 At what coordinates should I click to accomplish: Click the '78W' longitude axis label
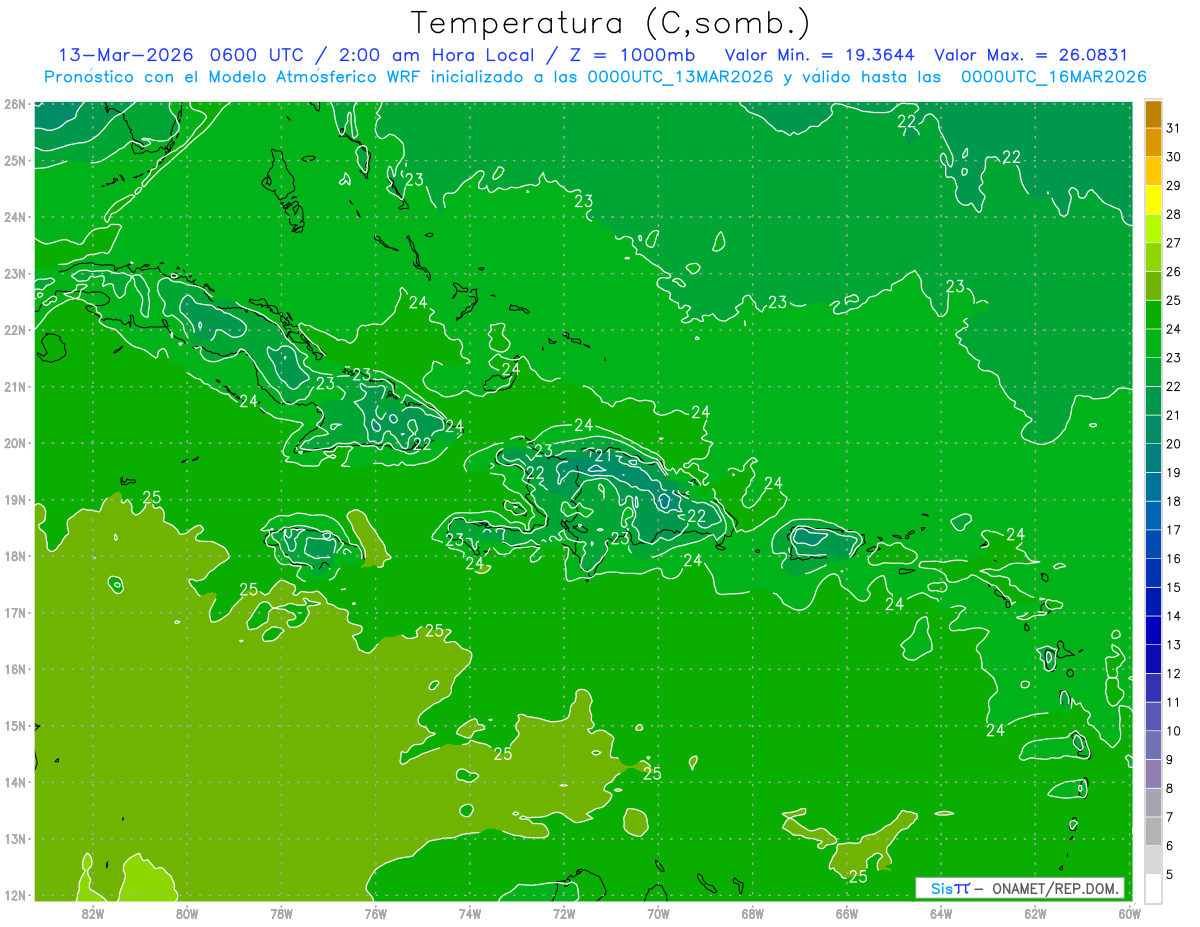281,913
